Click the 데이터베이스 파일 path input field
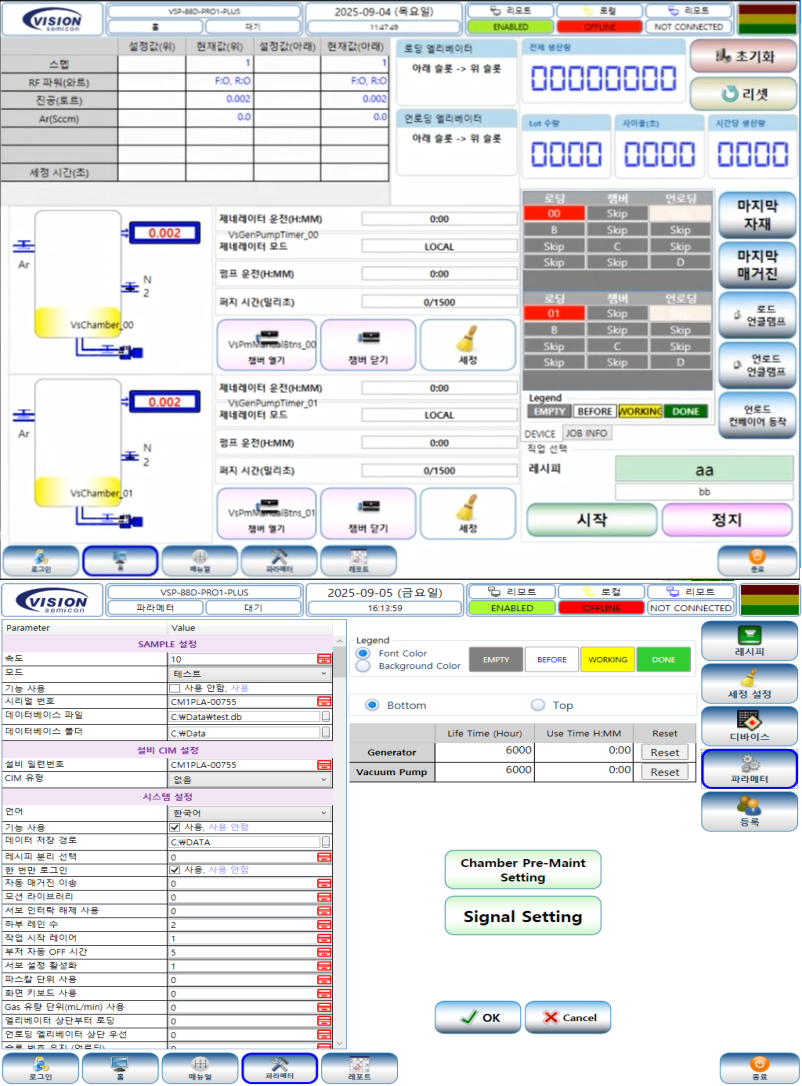Screen dimensions: 802x1086 (x=243, y=716)
